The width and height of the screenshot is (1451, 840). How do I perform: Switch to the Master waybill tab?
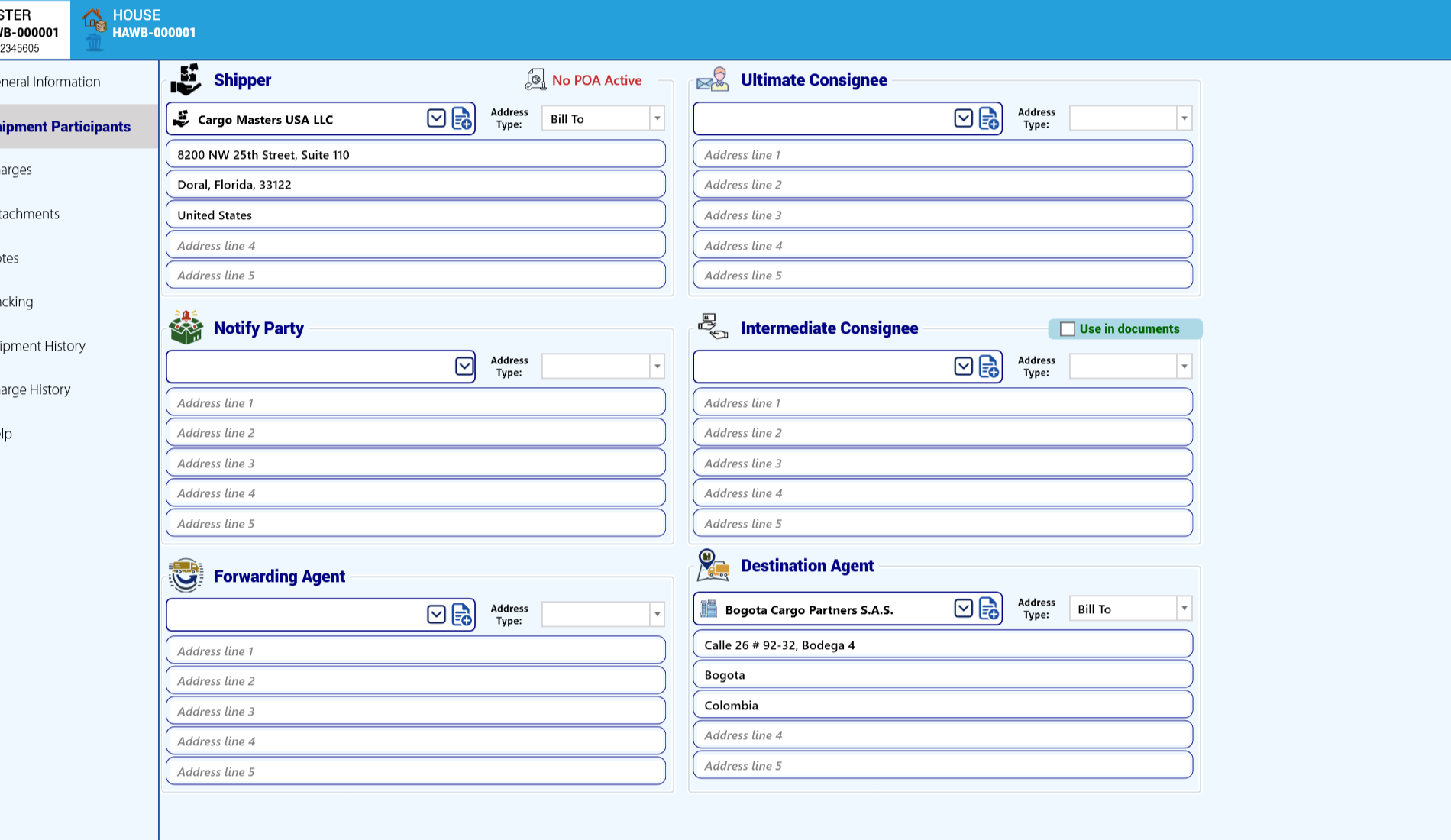34,30
